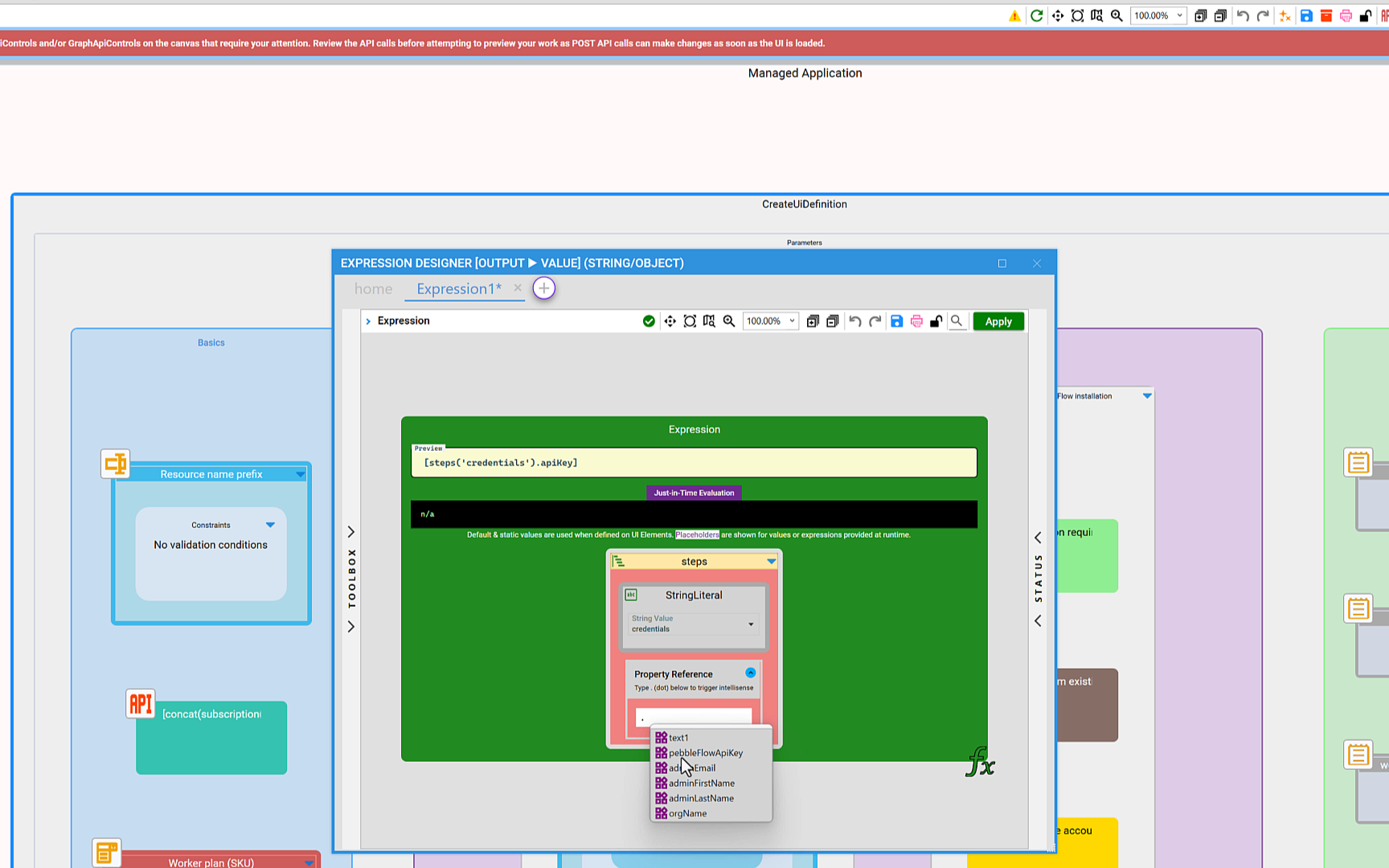
Task: Toggle the lock icon in top toolbar
Action: (1365, 16)
